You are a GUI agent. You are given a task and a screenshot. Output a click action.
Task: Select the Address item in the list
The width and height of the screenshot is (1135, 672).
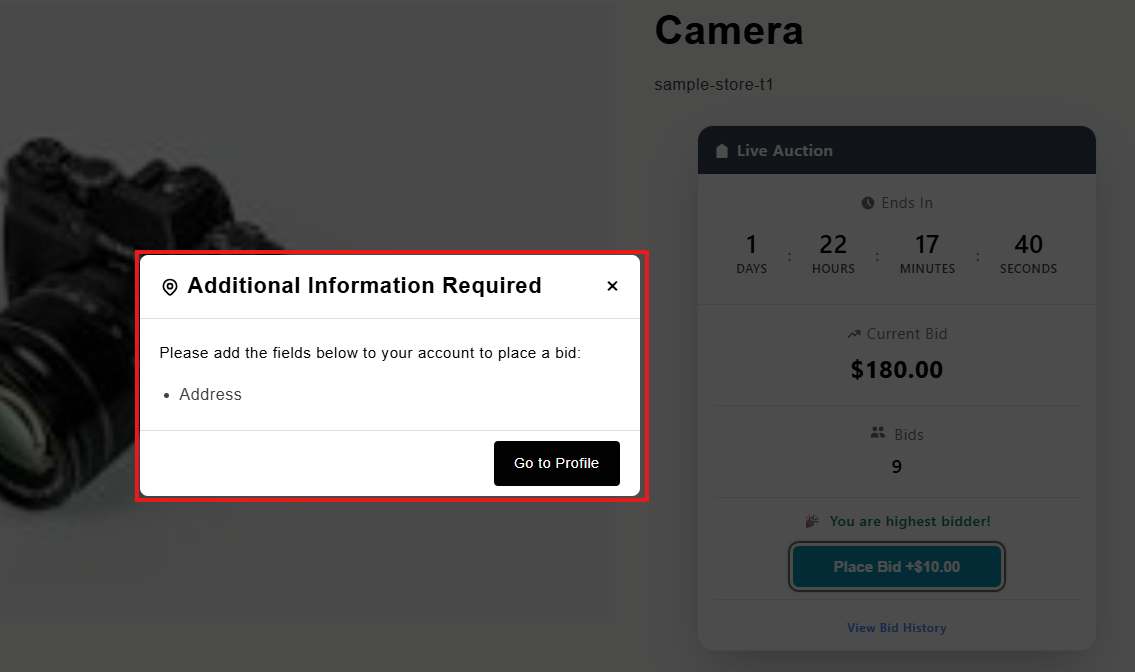point(210,395)
